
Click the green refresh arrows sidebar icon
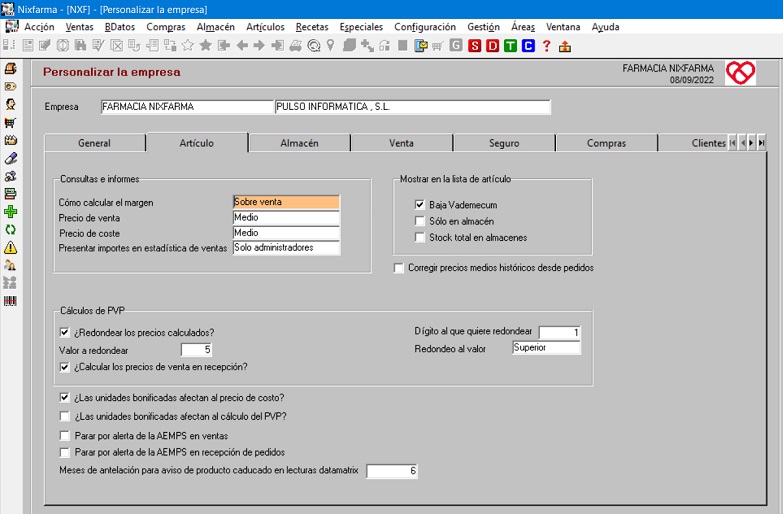(10, 230)
